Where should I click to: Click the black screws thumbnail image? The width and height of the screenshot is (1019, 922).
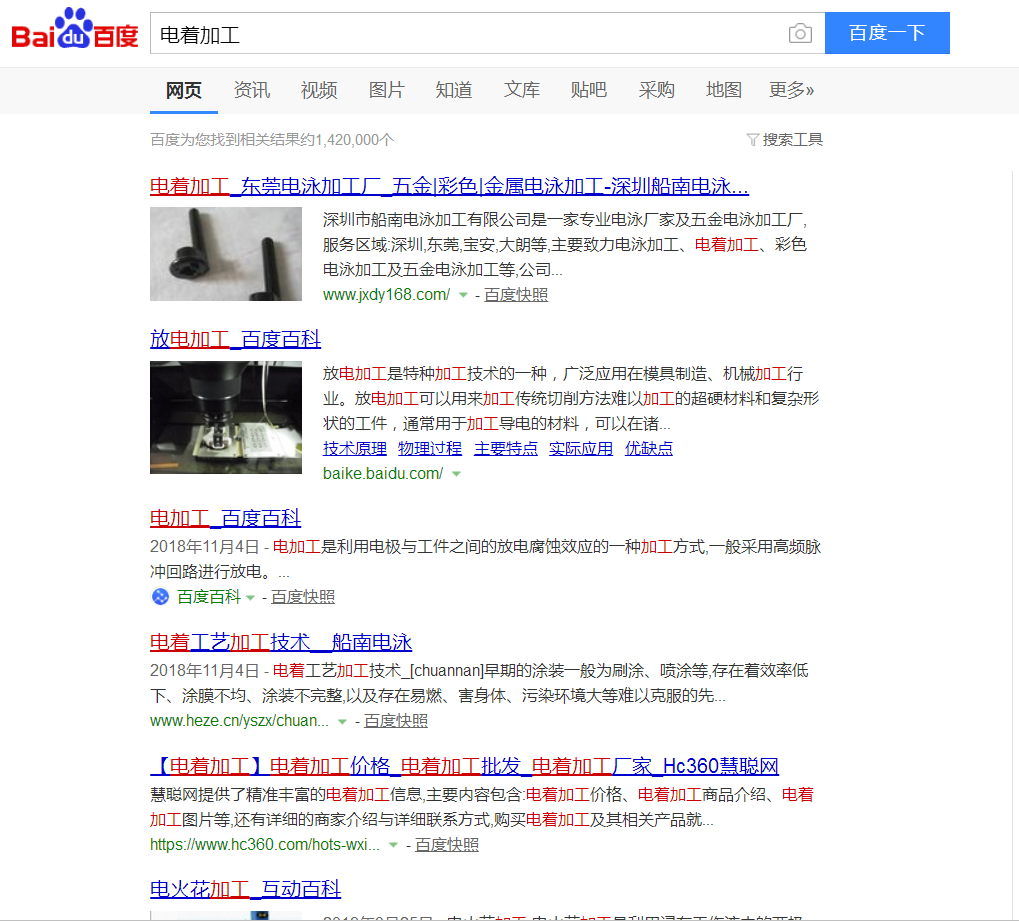[x=226, y=254]
